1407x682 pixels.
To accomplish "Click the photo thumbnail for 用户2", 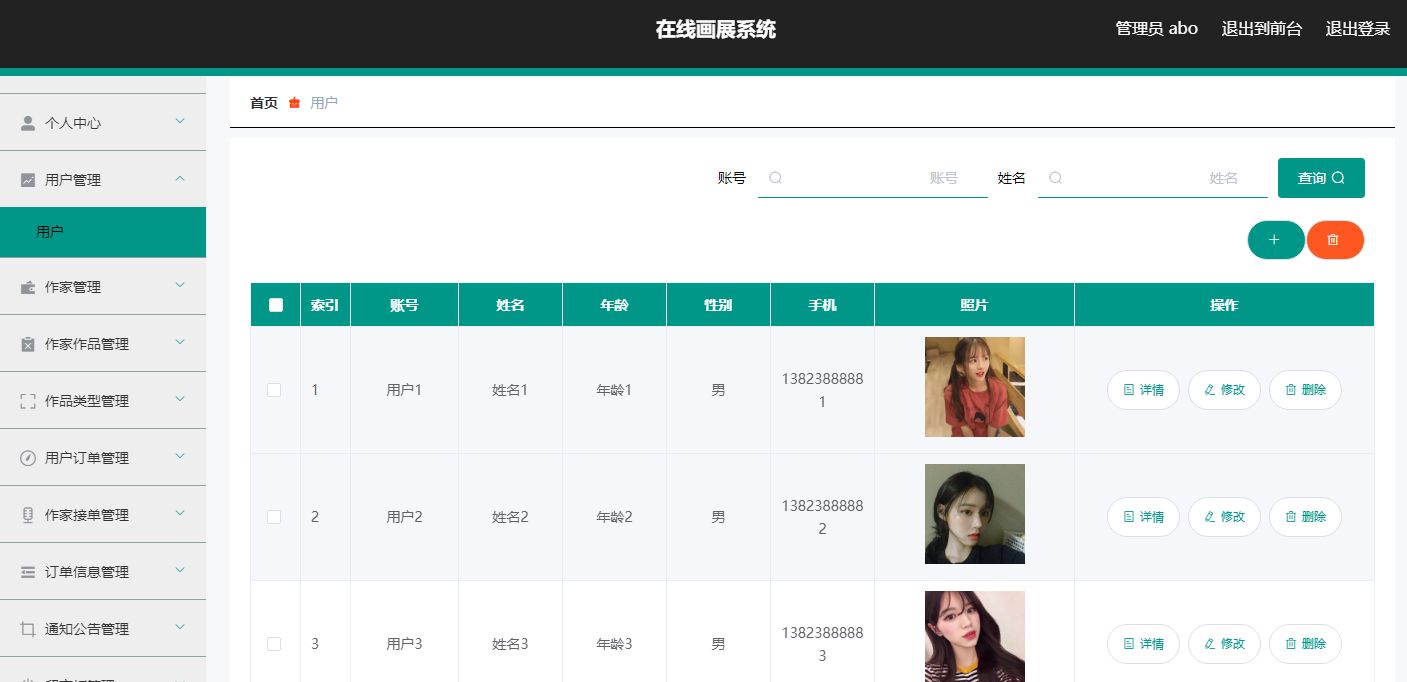I will (x=975, y=514).
